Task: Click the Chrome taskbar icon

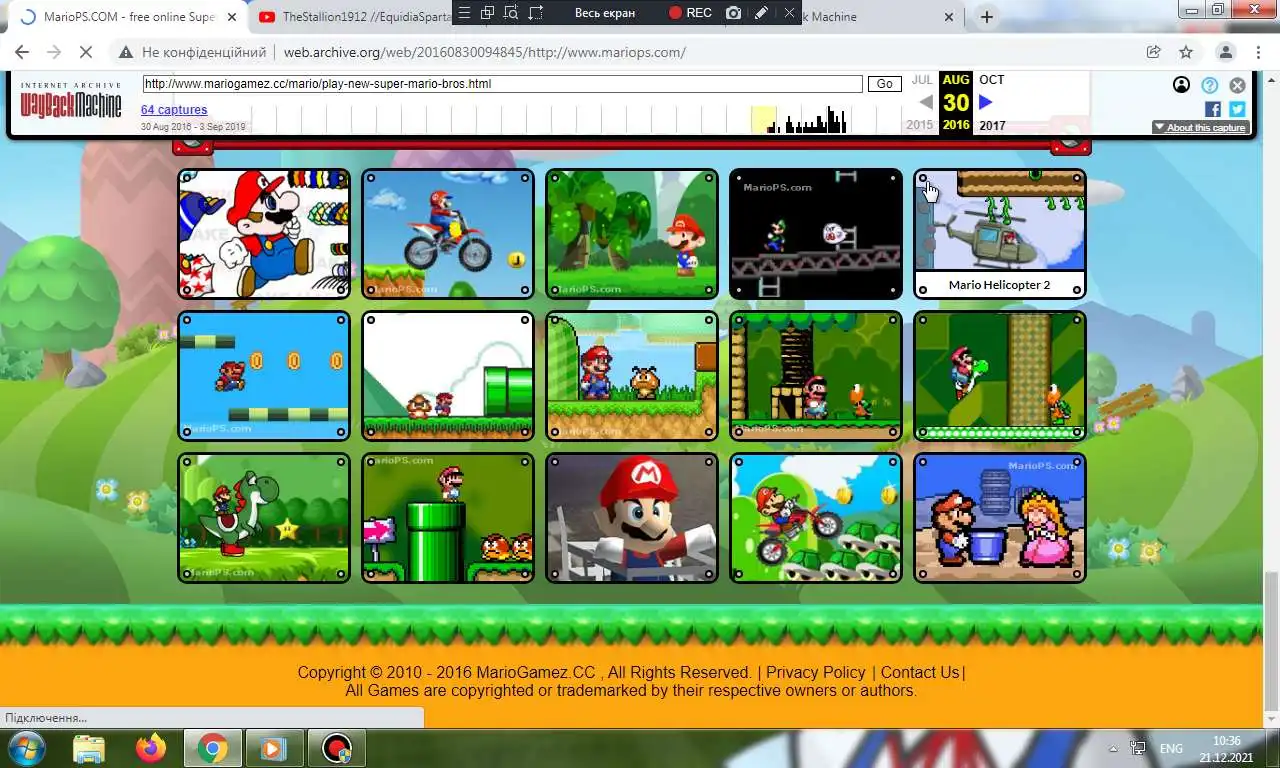Action: (x=213, y=748)
